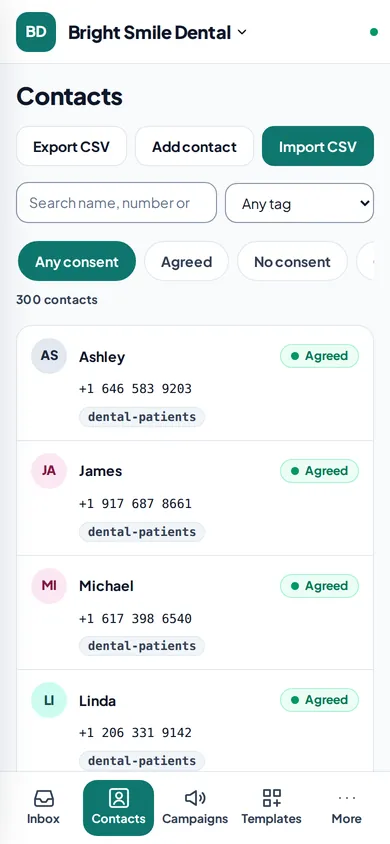Click the Export CSV button
390x844 pixels.
pos(72,146)
